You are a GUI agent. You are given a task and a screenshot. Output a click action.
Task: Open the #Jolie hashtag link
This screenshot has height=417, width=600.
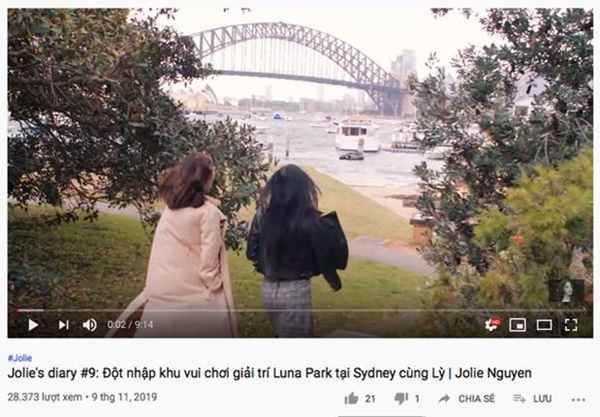[20, 358]
